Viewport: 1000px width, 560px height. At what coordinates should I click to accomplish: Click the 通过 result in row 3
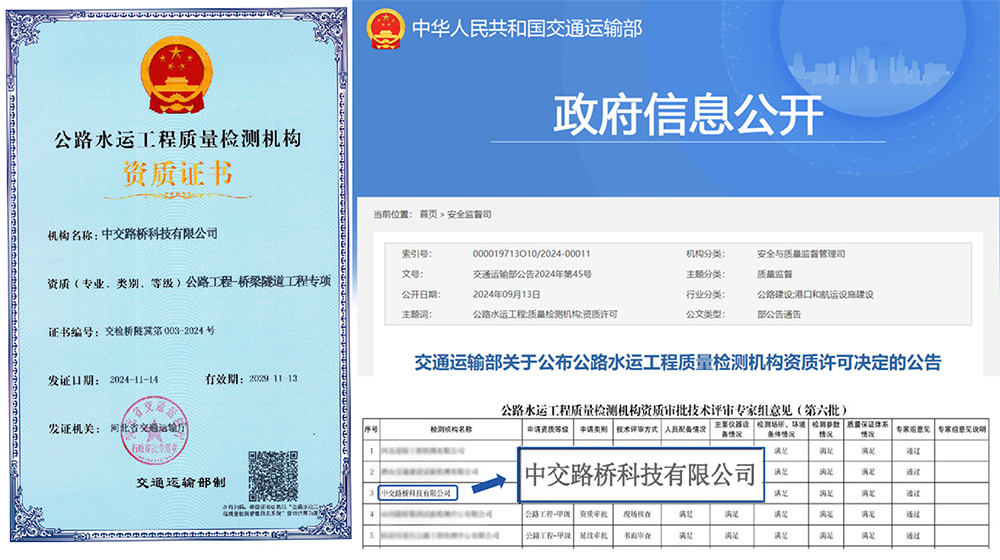point(913,493)
